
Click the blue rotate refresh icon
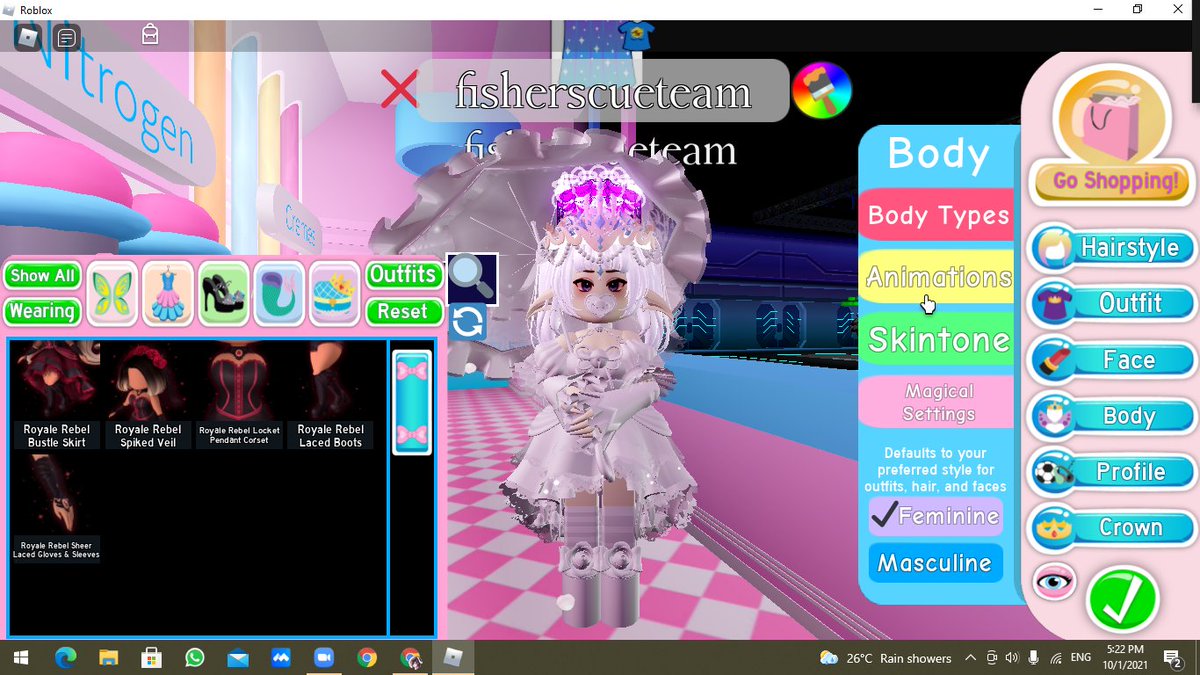[467, 323]
